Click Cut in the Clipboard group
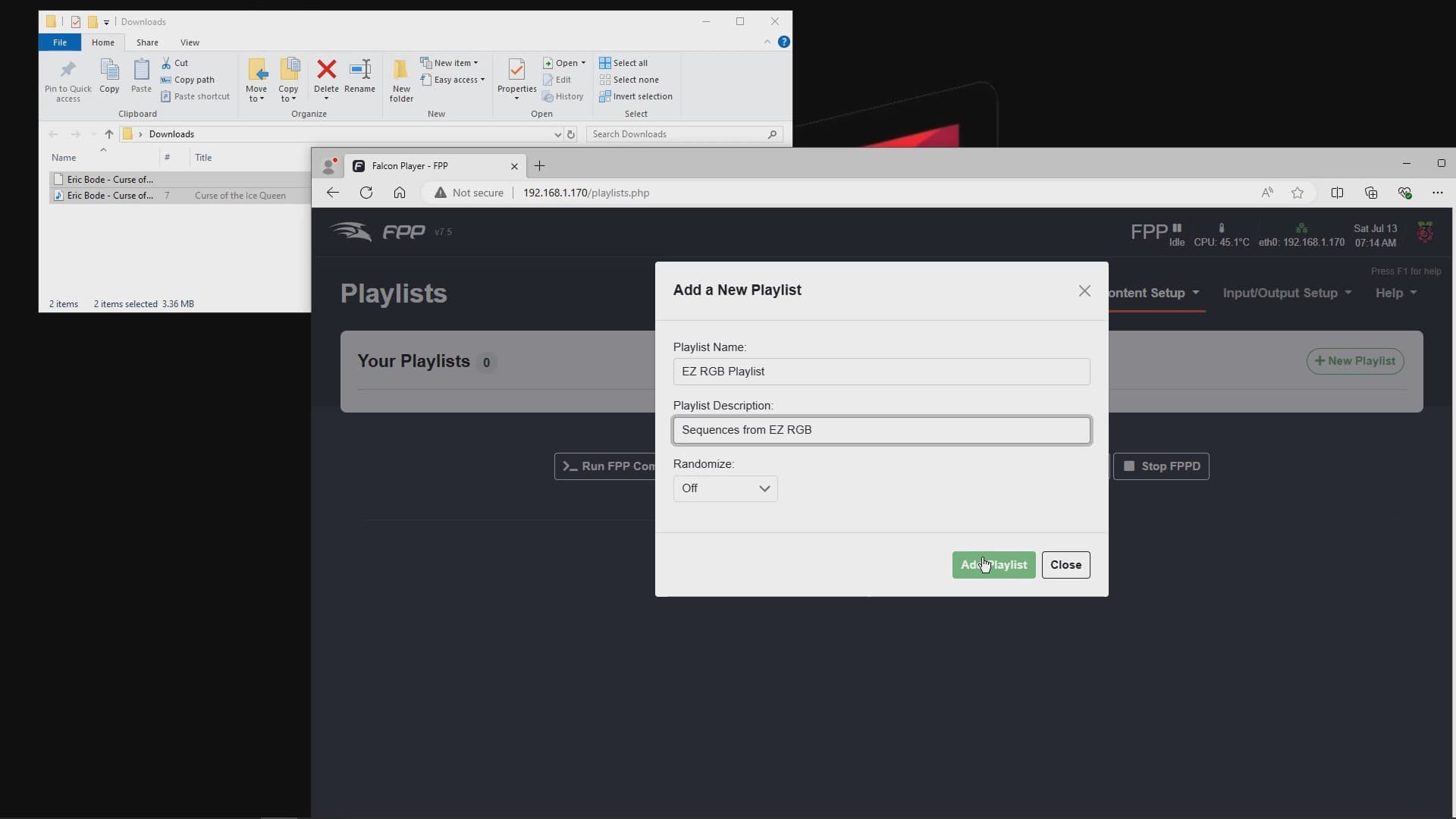 coord(174,63)
